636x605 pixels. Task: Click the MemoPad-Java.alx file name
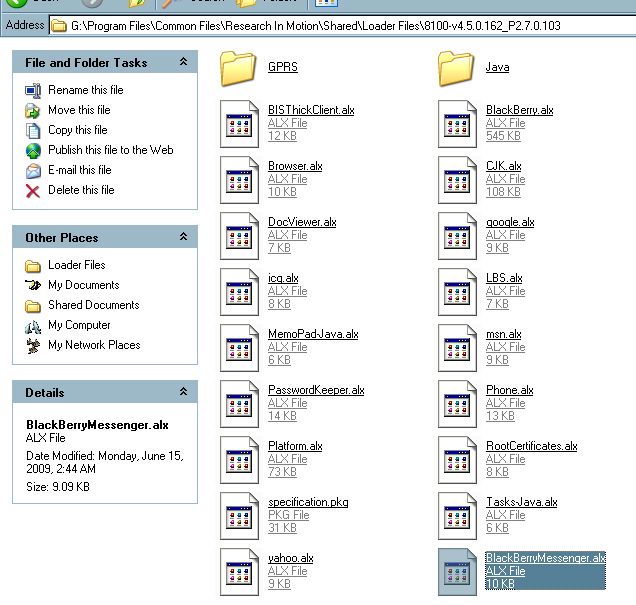point(313,334)
